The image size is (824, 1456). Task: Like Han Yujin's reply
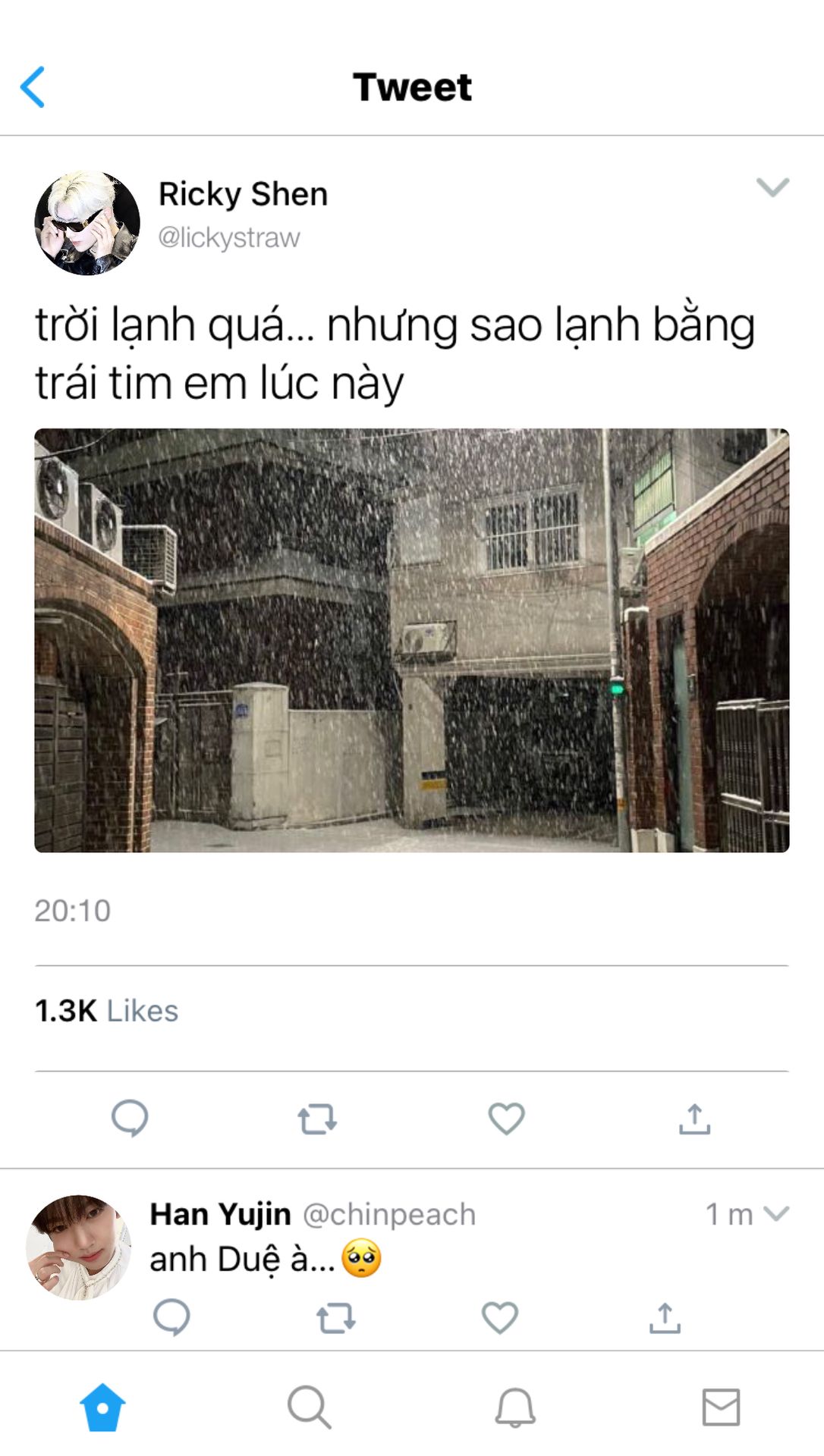coord(500,1317)
